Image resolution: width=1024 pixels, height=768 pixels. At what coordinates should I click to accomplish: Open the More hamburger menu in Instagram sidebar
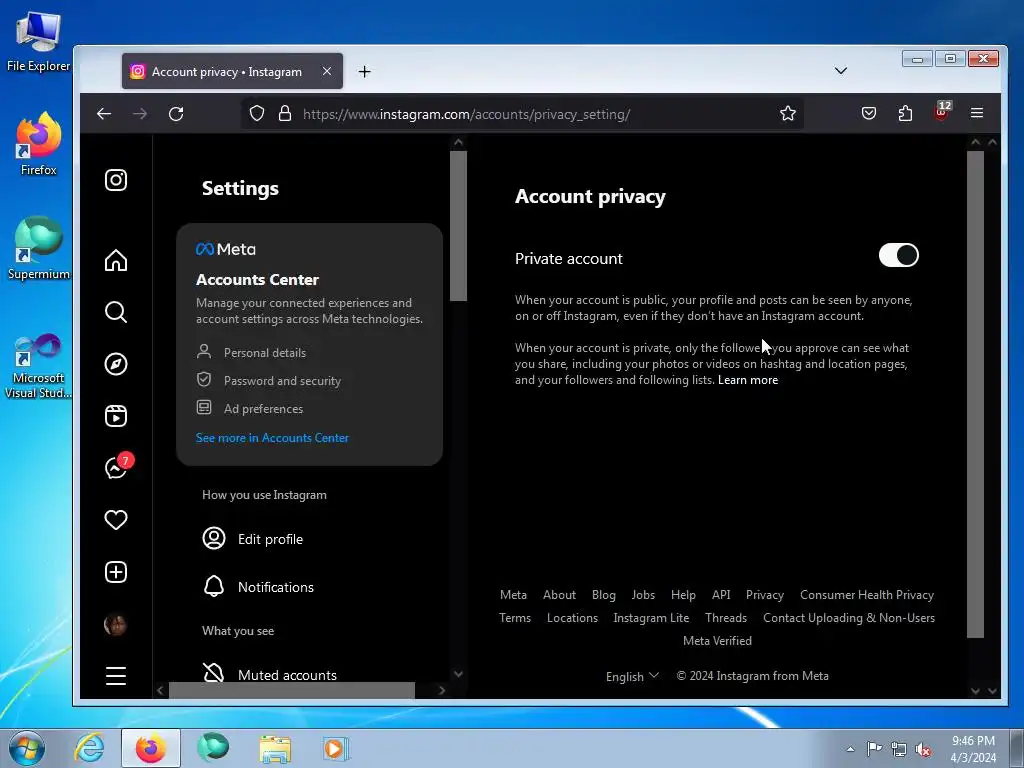click(x=116, y=676)
